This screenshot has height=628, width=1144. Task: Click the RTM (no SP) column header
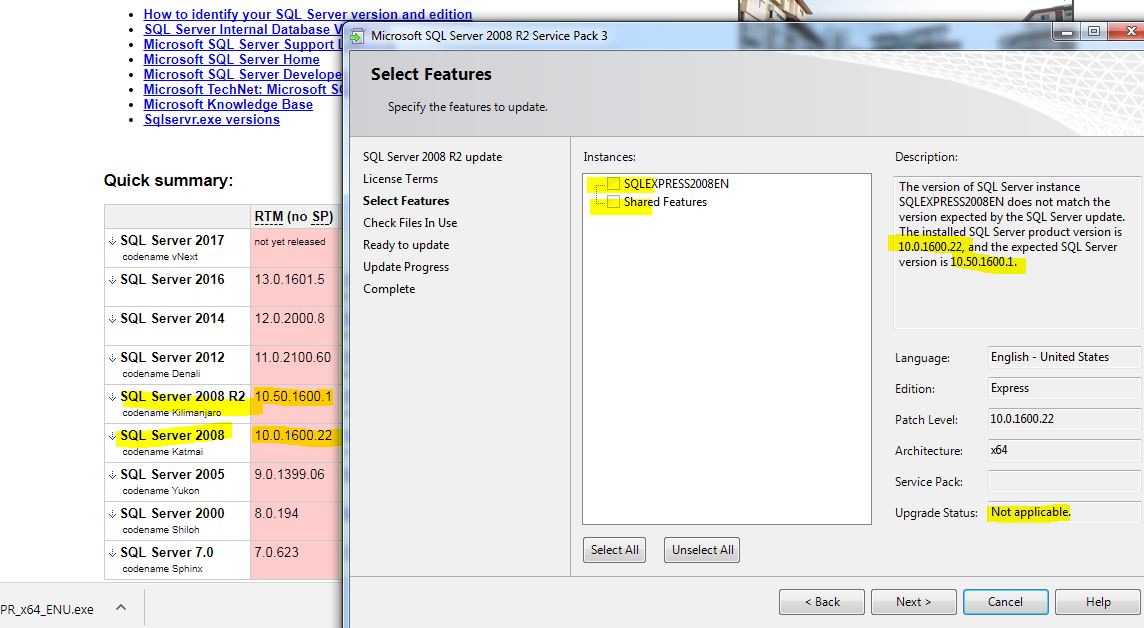(294, 217)
